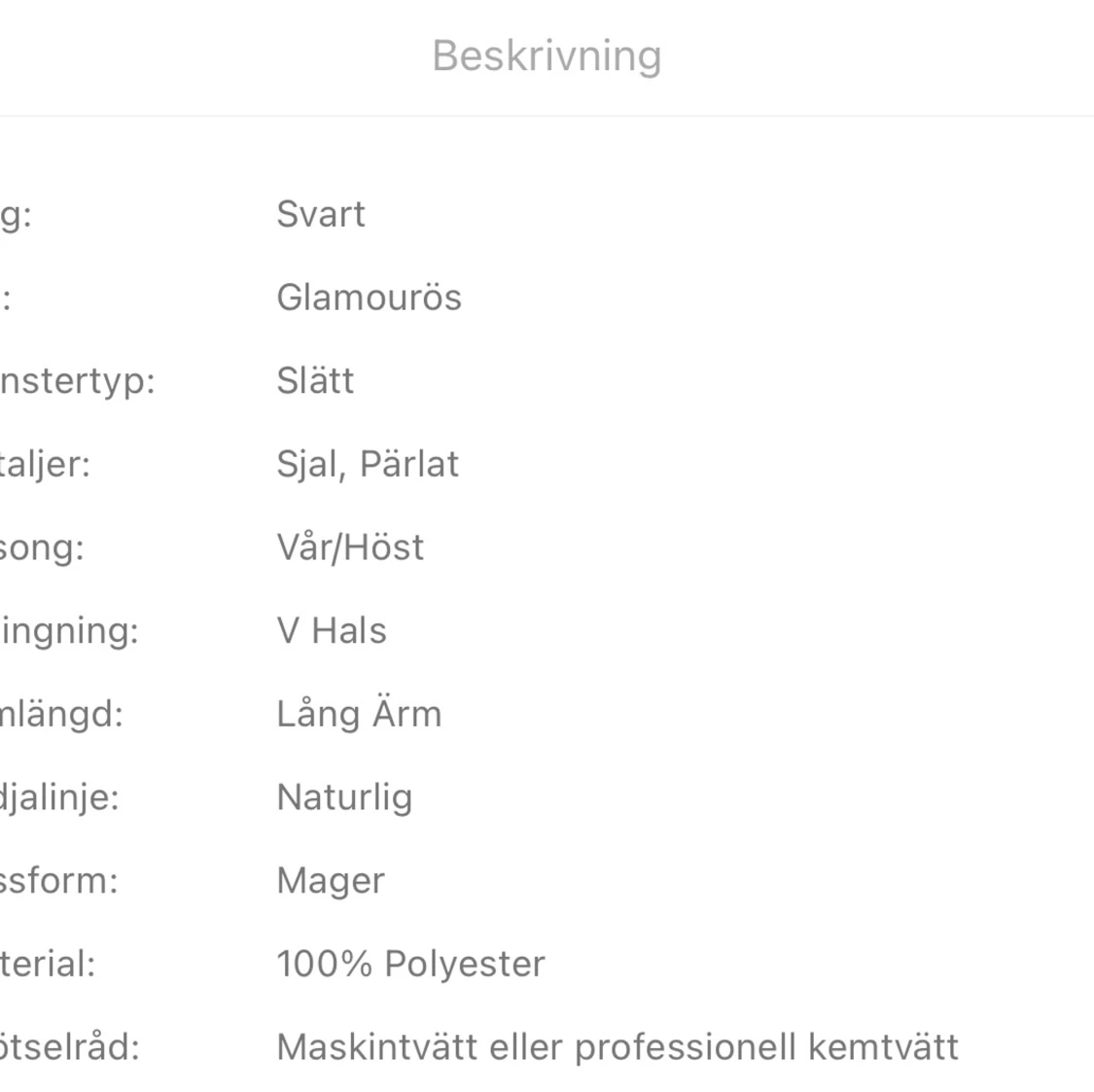Click the Glamourös style value

click(369, 298)
